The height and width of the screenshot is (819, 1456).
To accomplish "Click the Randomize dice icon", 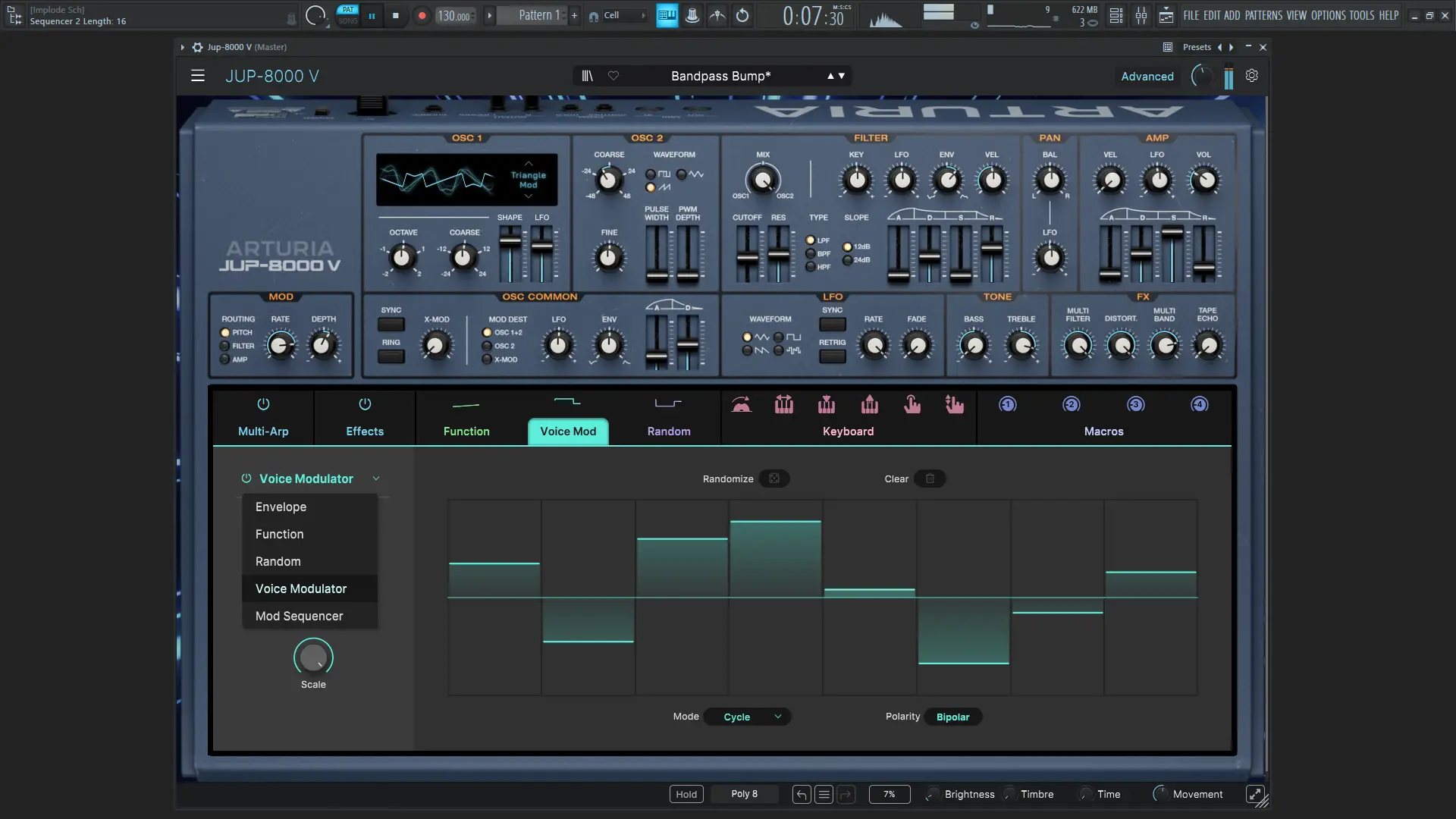I will pos(773,479).
